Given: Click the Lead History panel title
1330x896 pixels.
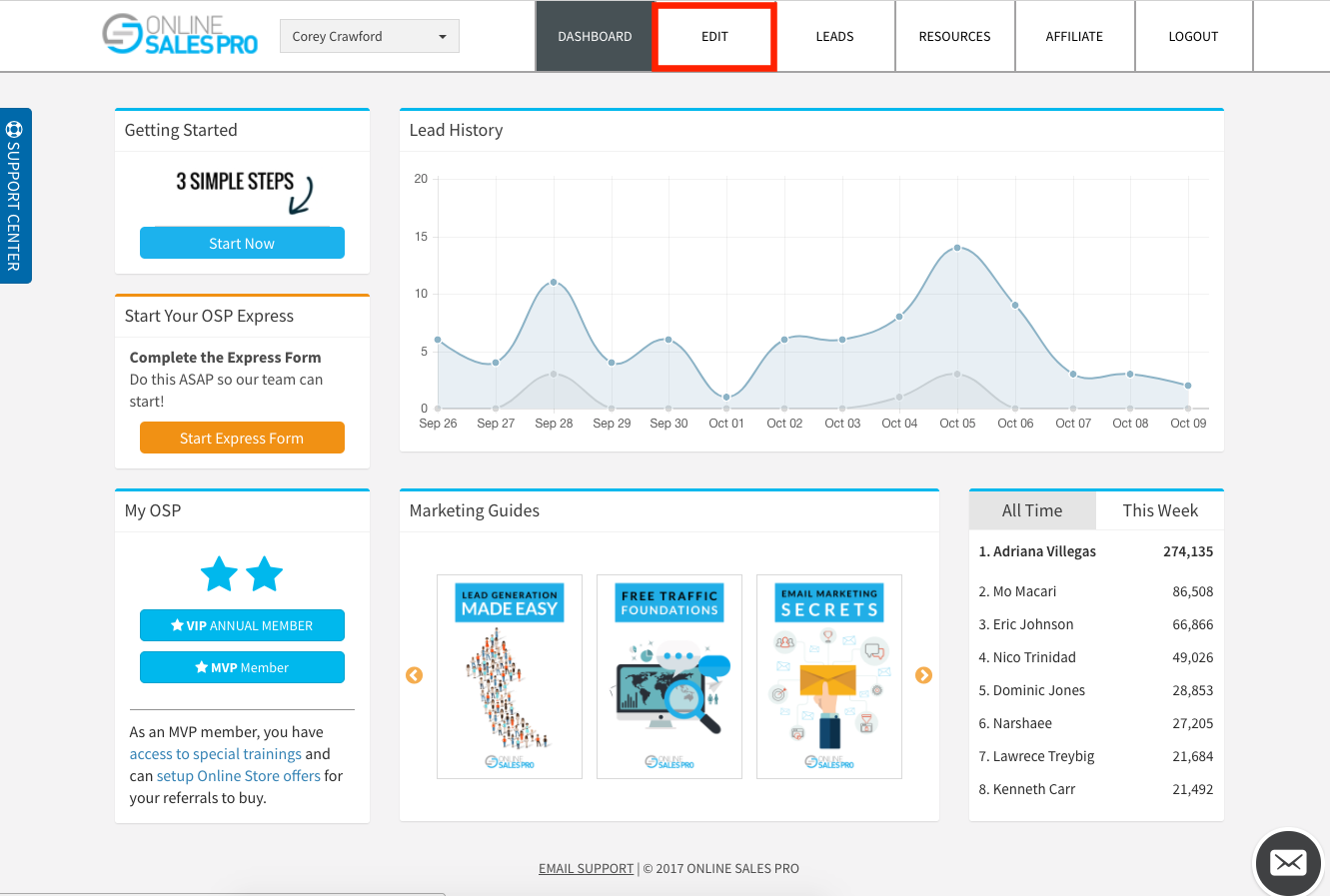Looking at the screenshot, I should click(x=456, y=130).
